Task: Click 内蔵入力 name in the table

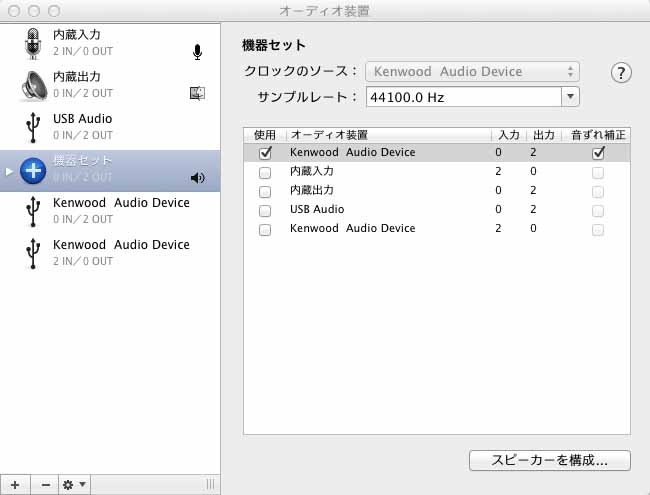Action: click(x=312, y=171)
